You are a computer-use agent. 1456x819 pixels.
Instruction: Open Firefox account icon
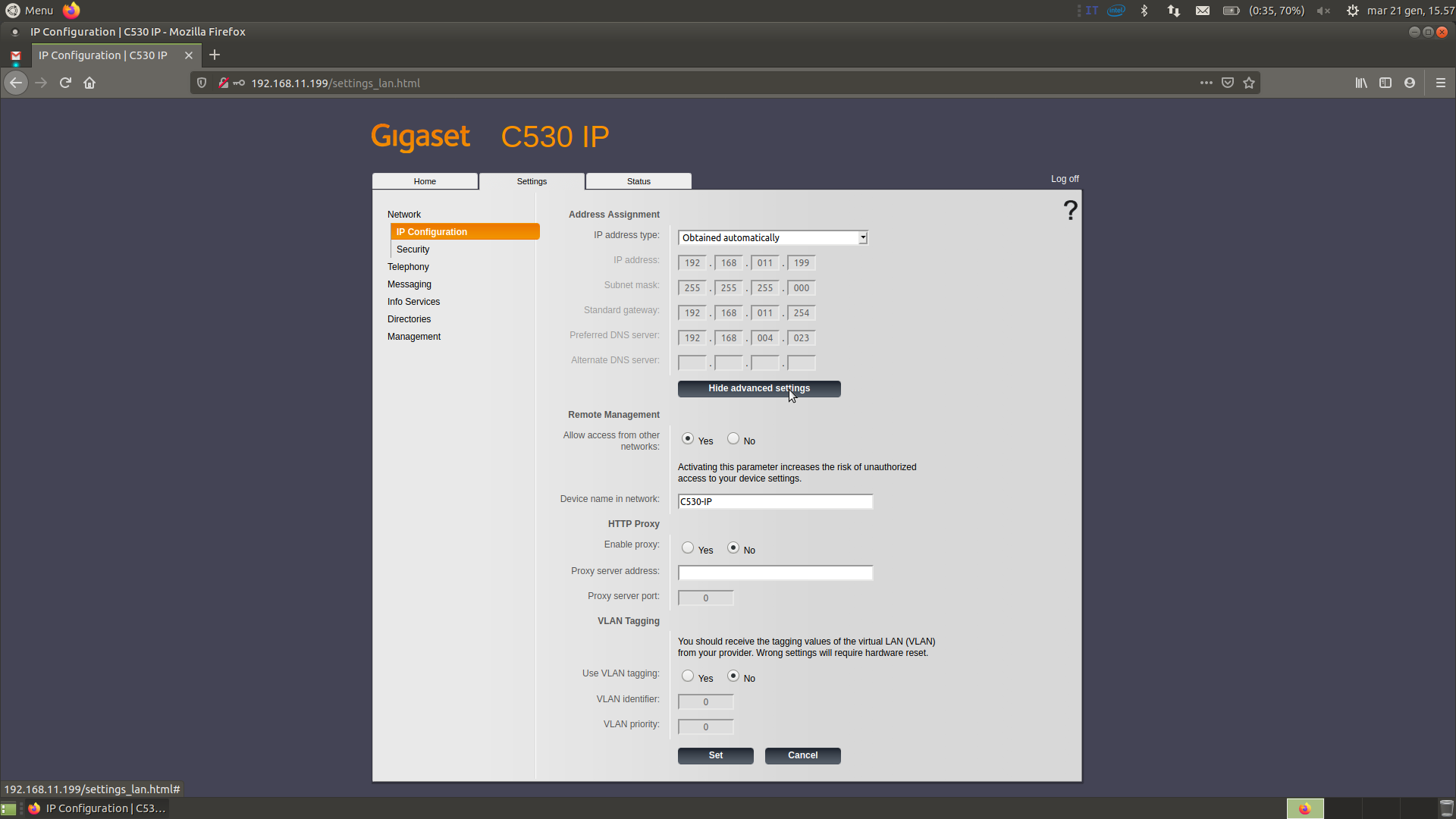coord(1410,83)
